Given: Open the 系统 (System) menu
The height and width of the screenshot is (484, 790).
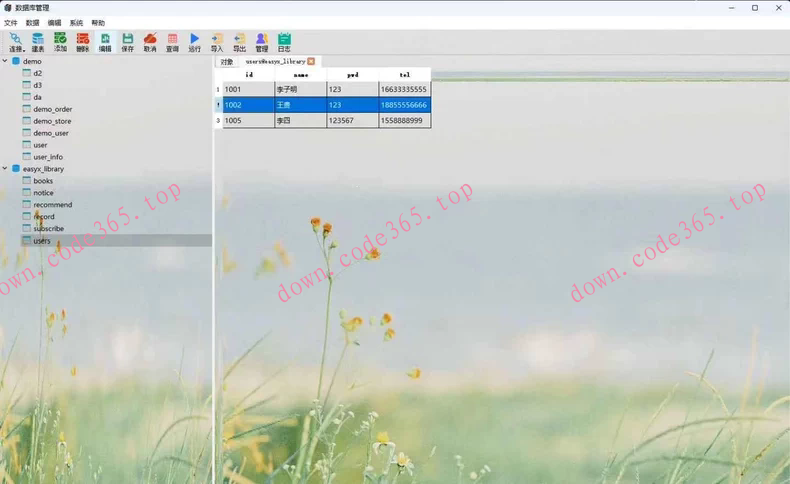Looking at the screenshot, I should pos(76,22).
